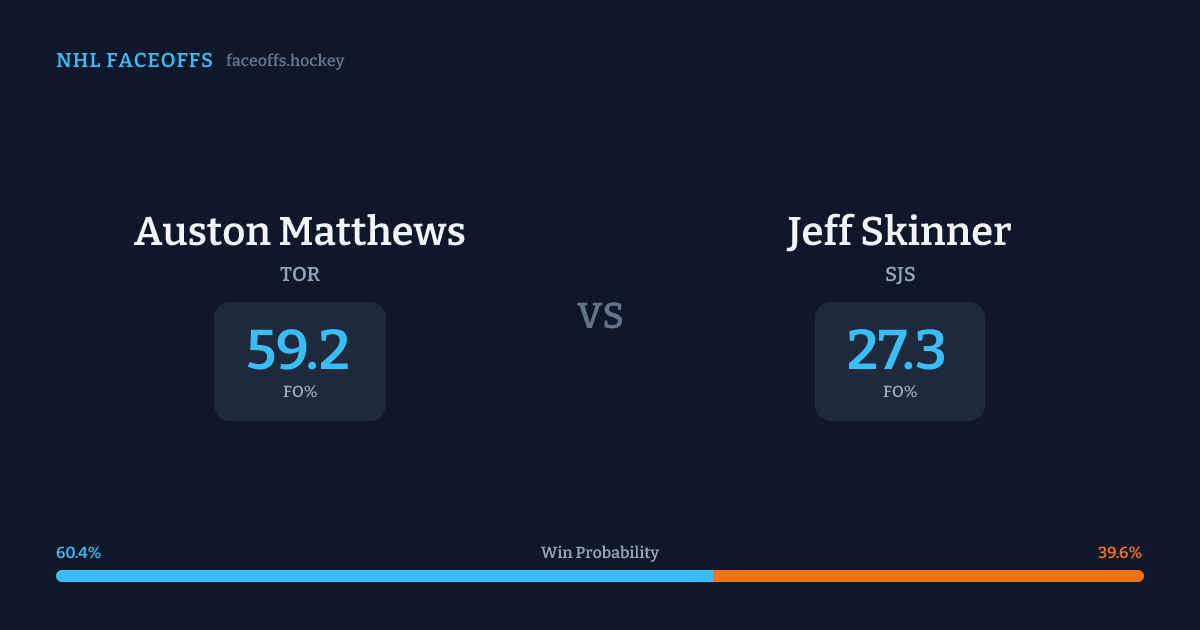Click the VS text between players
This screenshot has width=1200, height=630.
[x=600, y=316]
